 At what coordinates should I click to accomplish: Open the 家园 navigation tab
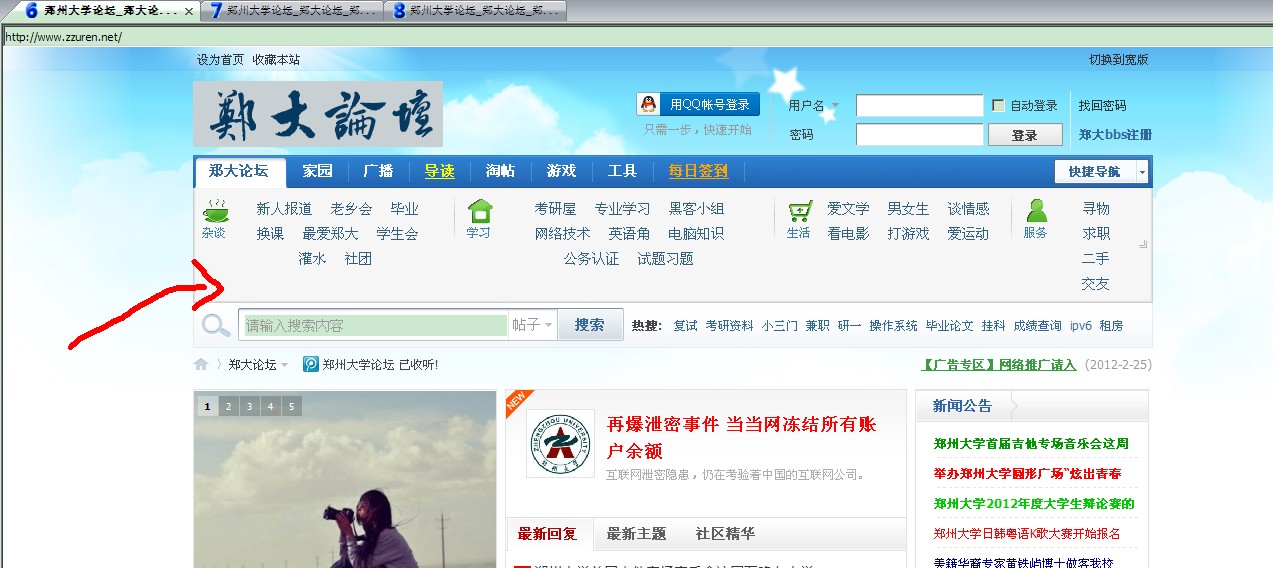318,171
